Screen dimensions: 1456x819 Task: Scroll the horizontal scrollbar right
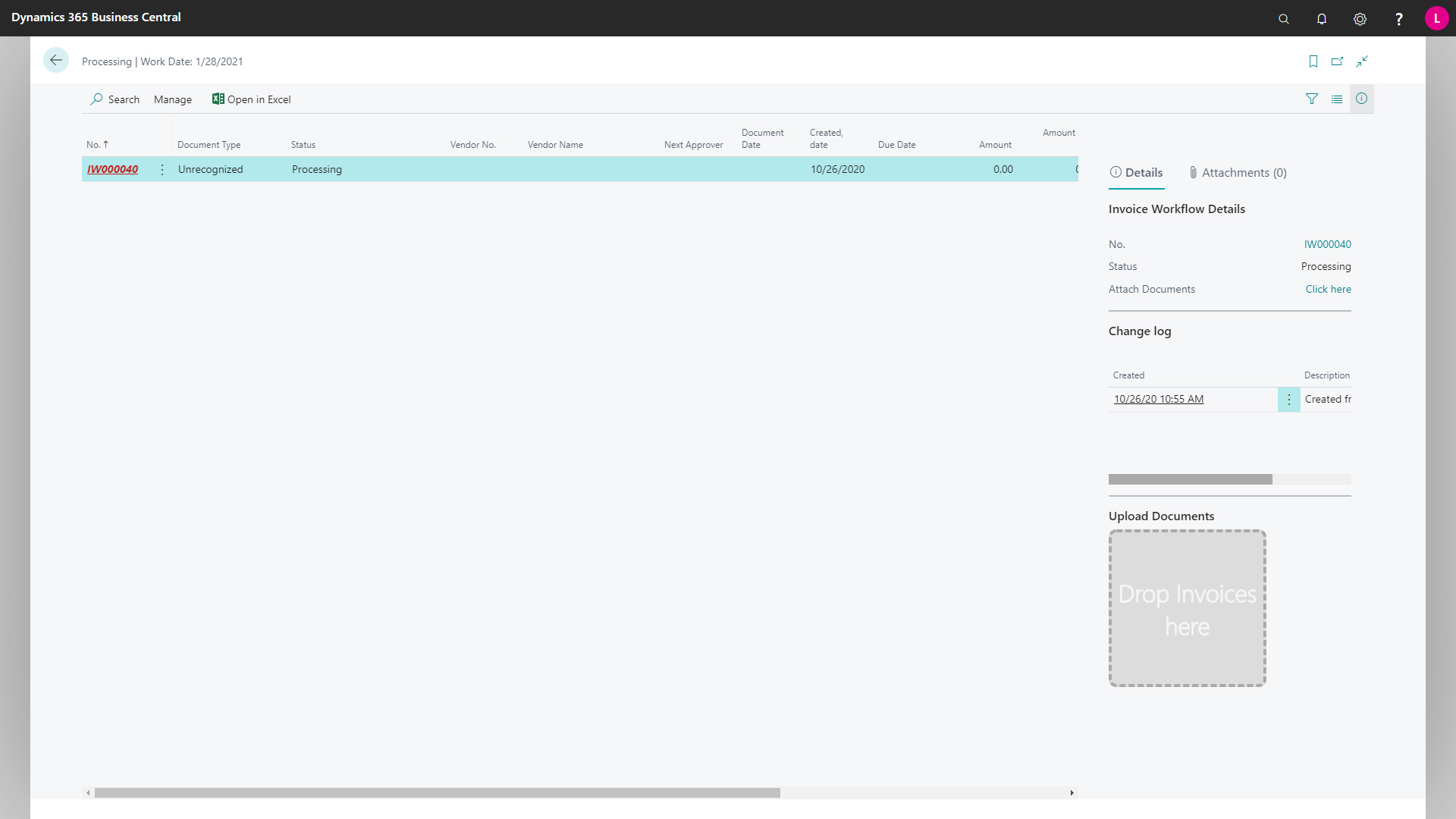tap(1072, 792)
